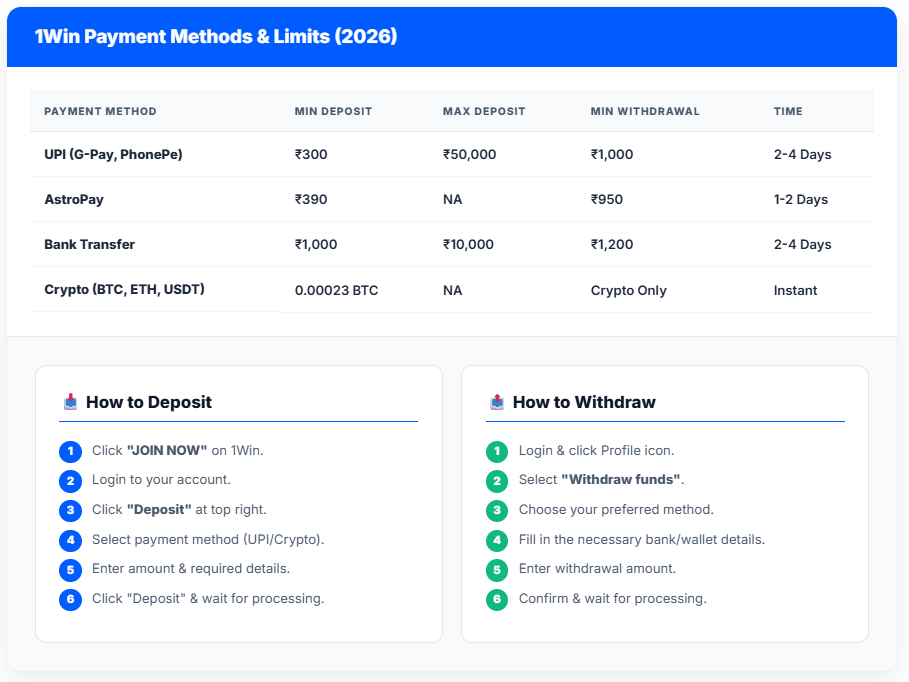Screen dimensions: 909x682
Task: Click the Payment Method column header
Action: click(x=100, y=111)
